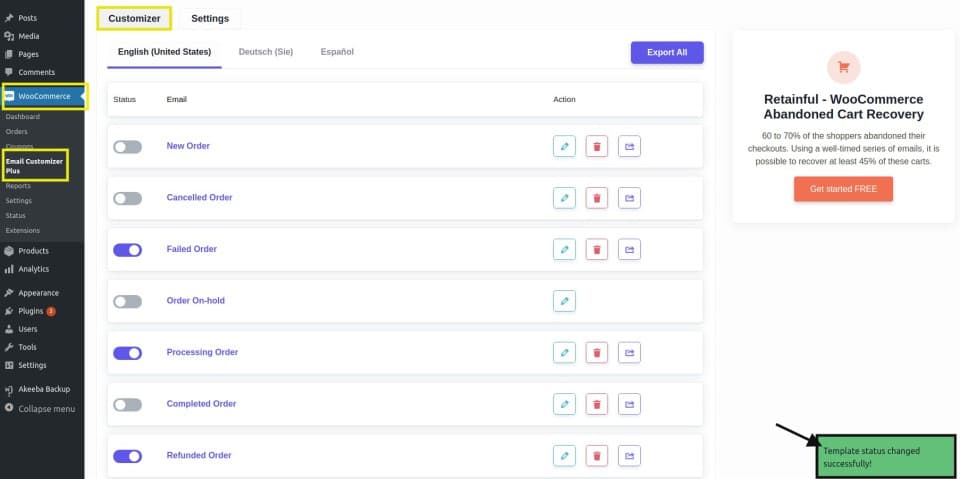Image resolution: width=960 pixels, height=479 pixels.
Task: Delete the Failed Order template
Action: [596, 249]
